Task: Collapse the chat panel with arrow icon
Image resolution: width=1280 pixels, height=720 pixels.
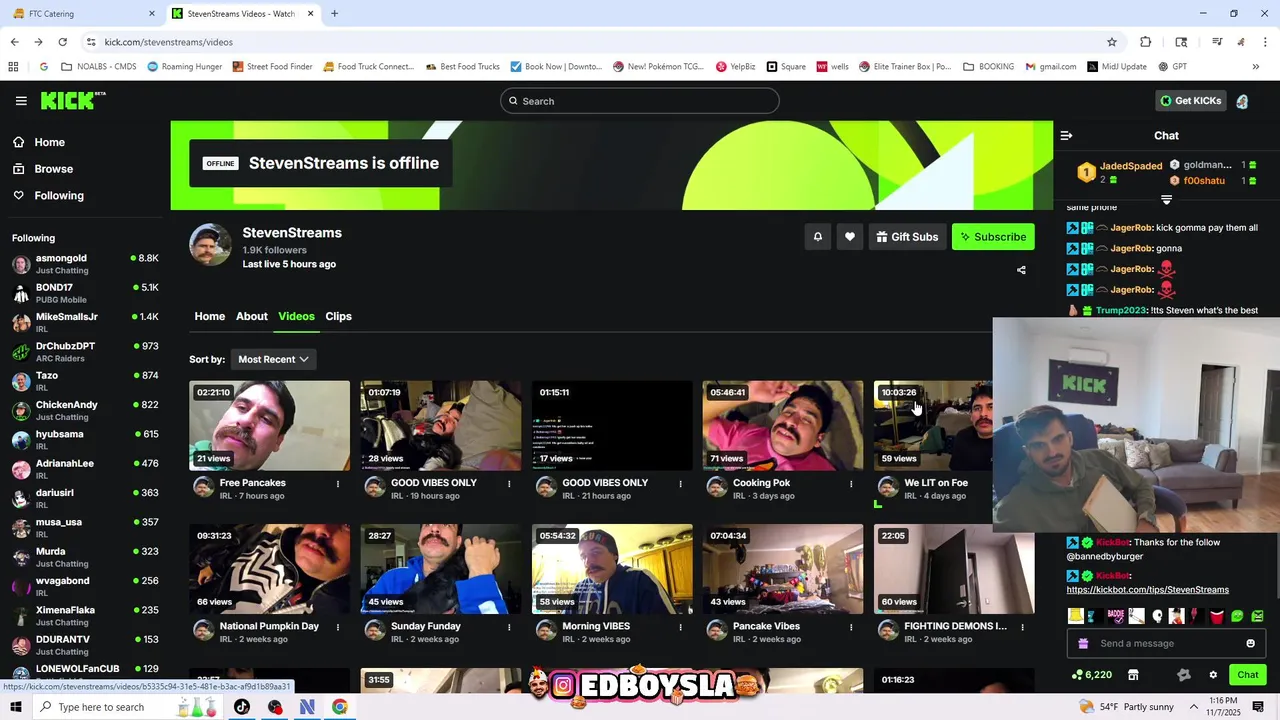Action: pos(1066,136)
